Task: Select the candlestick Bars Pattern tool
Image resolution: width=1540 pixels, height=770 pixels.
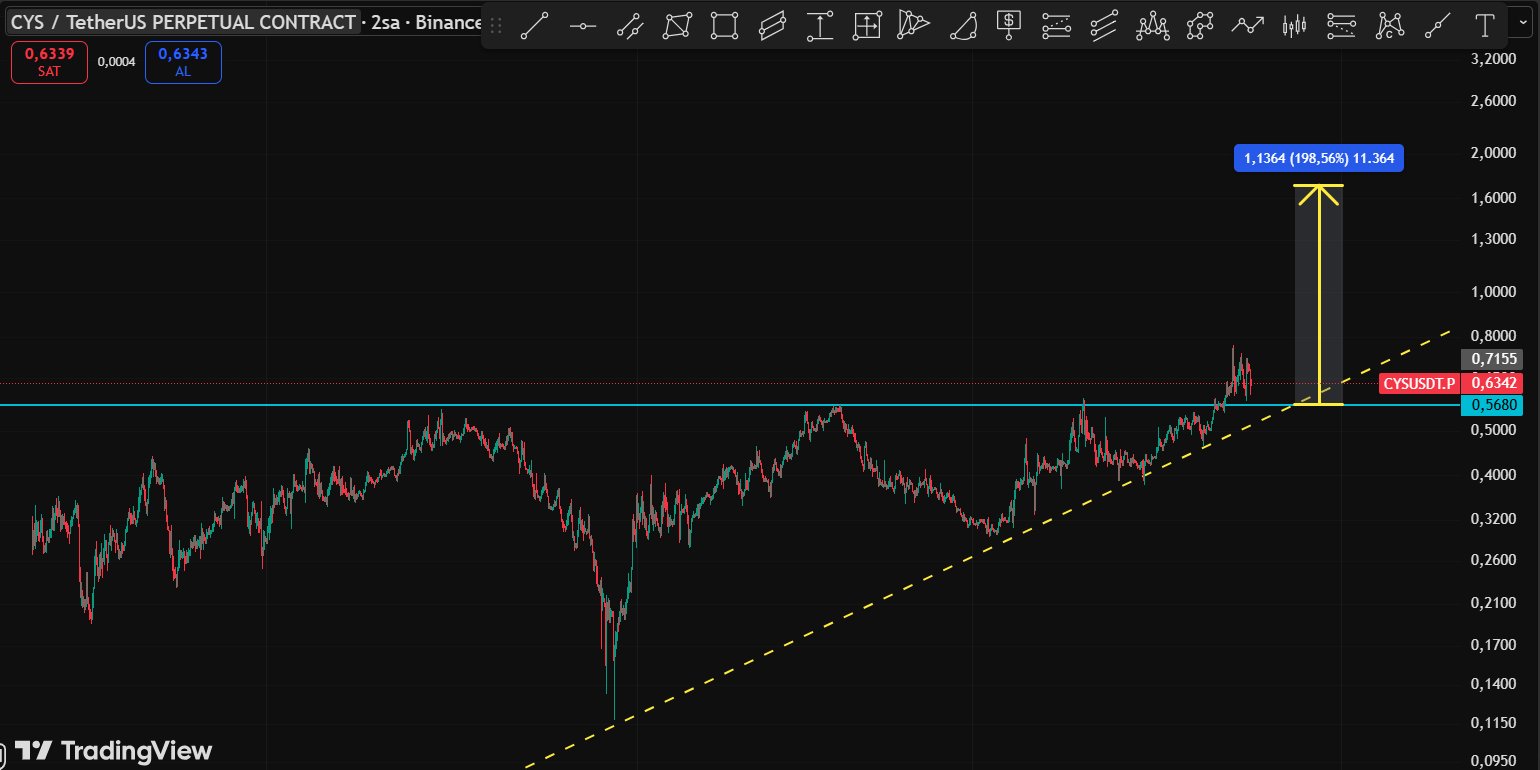Action: [1295, 25]
